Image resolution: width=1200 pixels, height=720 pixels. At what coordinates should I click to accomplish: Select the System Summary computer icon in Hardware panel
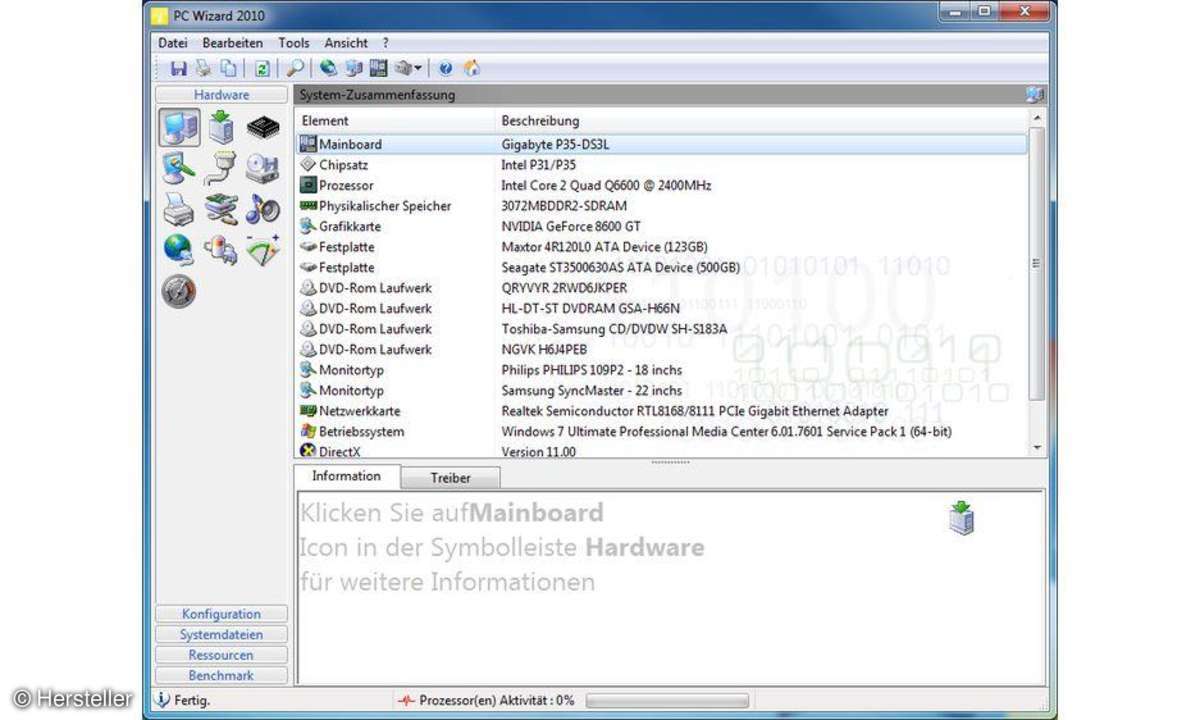[178, 127]
